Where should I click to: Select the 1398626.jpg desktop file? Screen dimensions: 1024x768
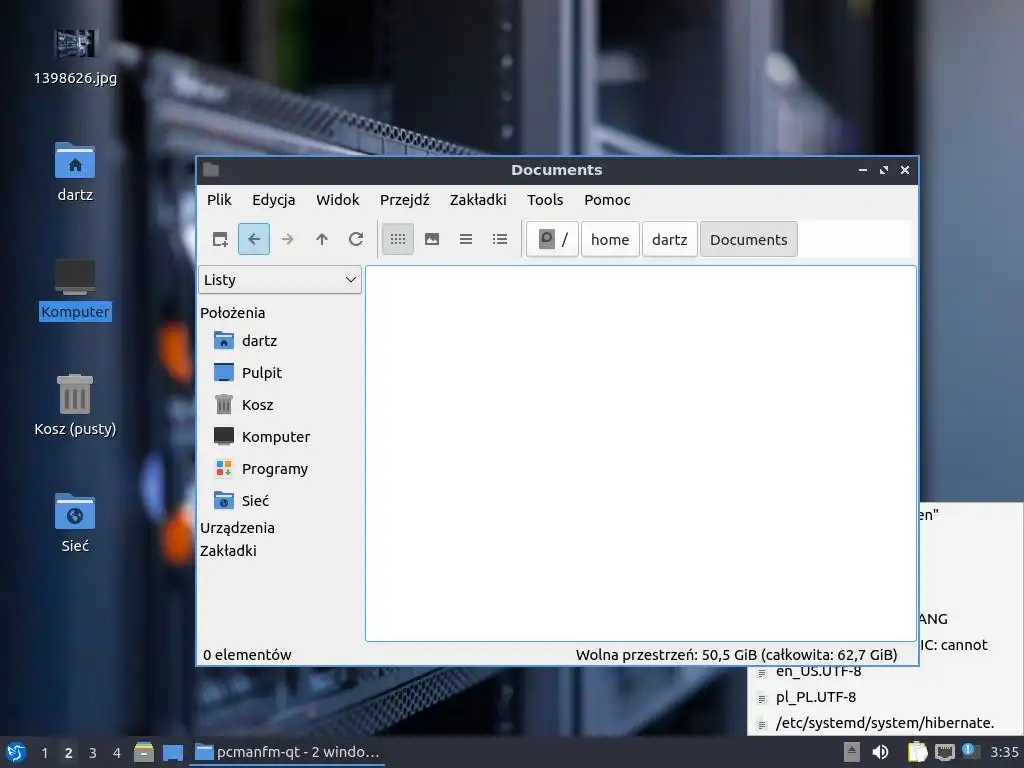75,57
